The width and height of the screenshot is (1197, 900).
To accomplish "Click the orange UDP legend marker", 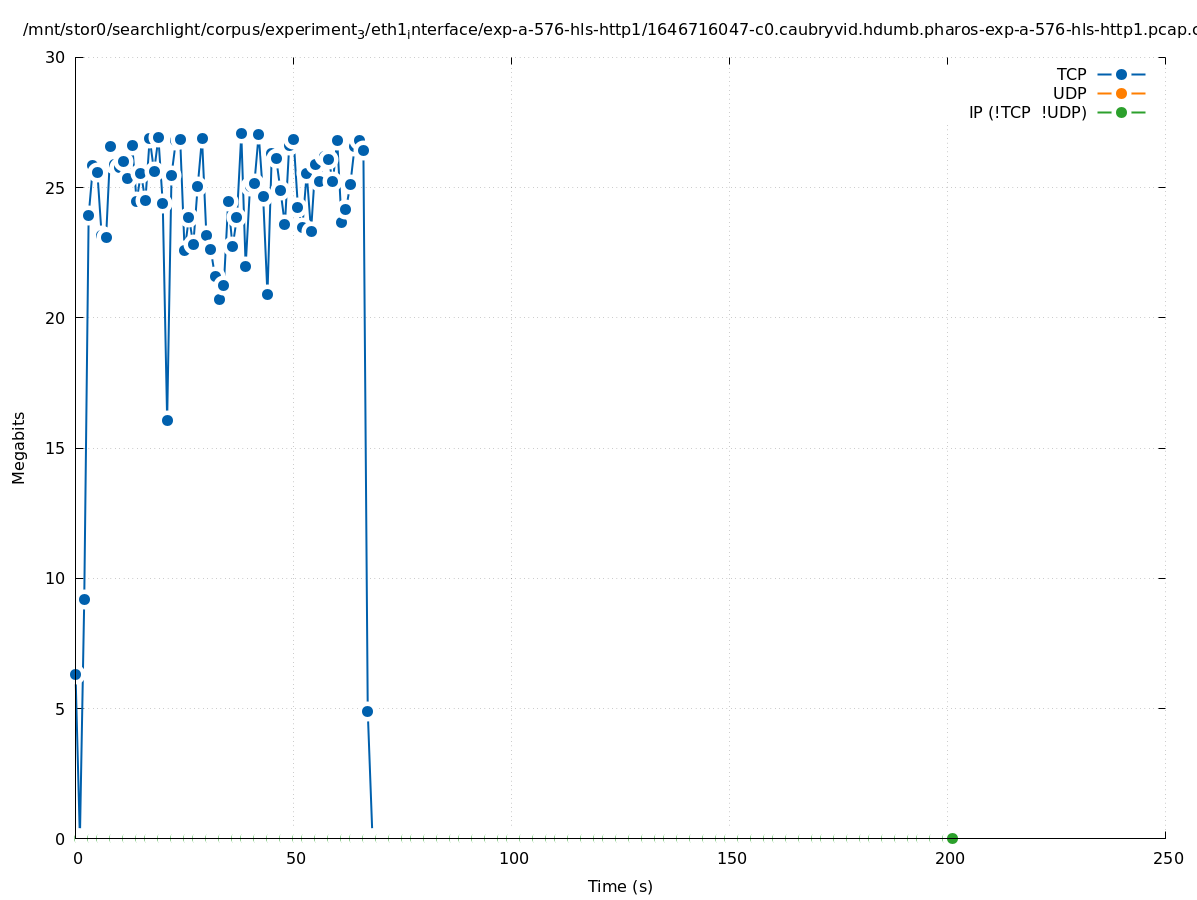I will tap(1121, 94).
